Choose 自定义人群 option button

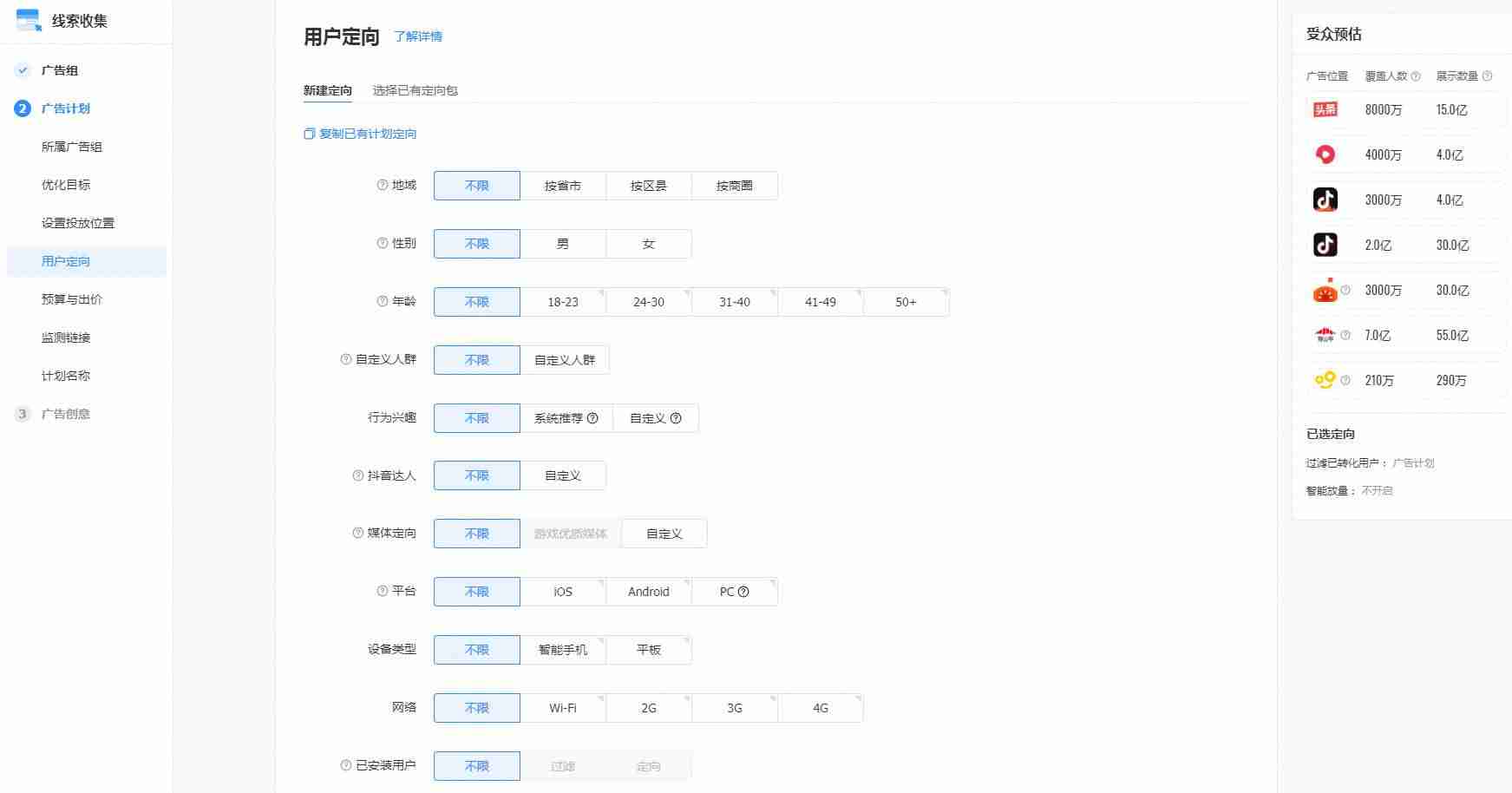(565, 360)
